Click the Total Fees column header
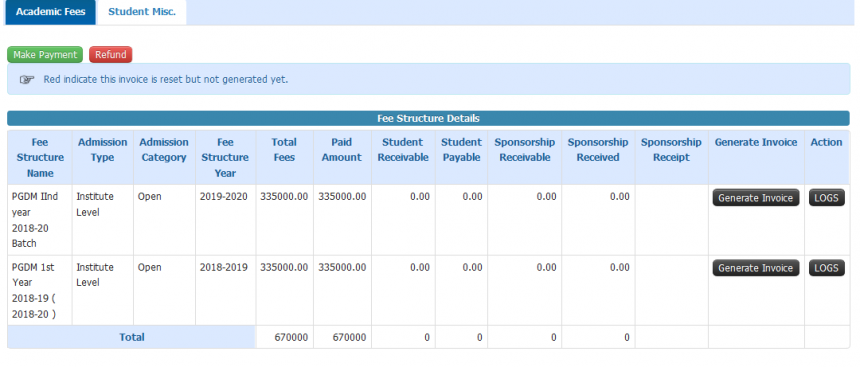The image size is (860, 367). [x=284, y=157]
